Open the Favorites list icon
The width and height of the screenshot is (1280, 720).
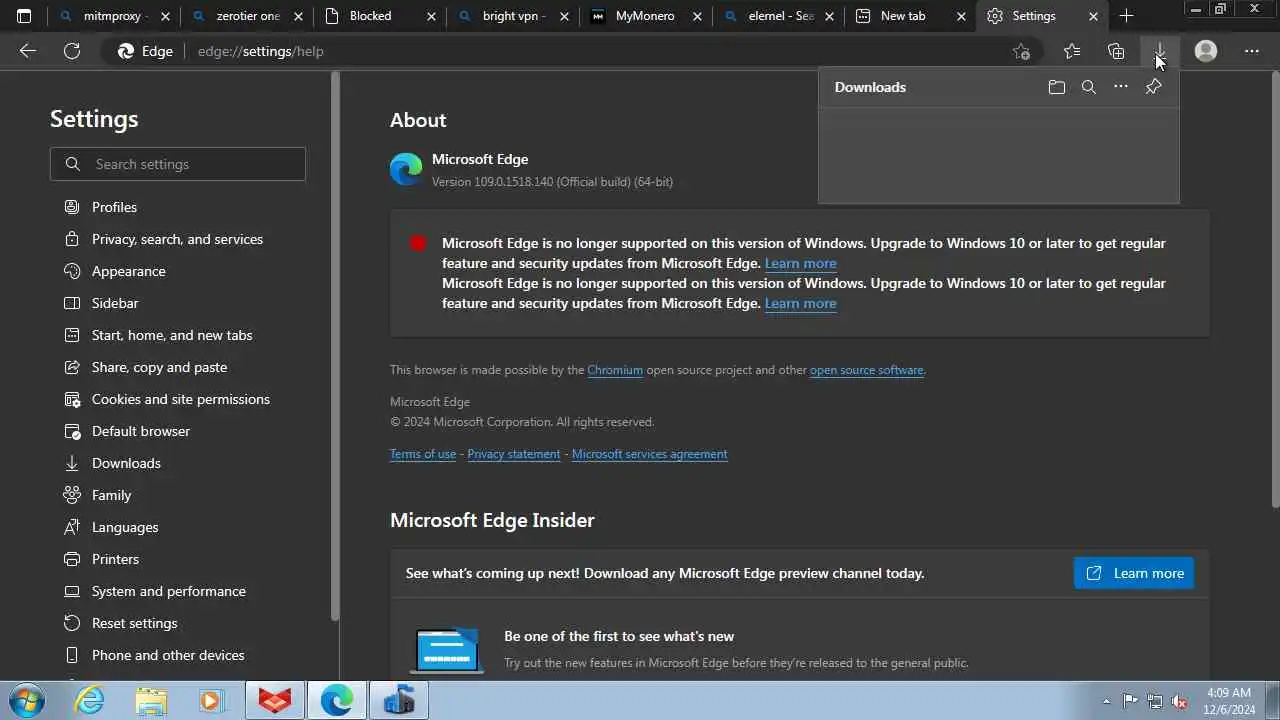[x=1072, y=51]
